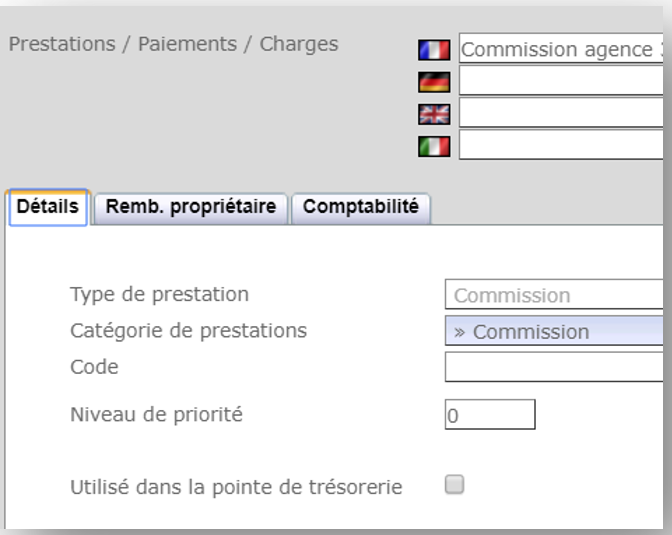
Task: Enable 'Utilisé dans la pointe de trésorerie' checkbox
Action: [455, 486]
